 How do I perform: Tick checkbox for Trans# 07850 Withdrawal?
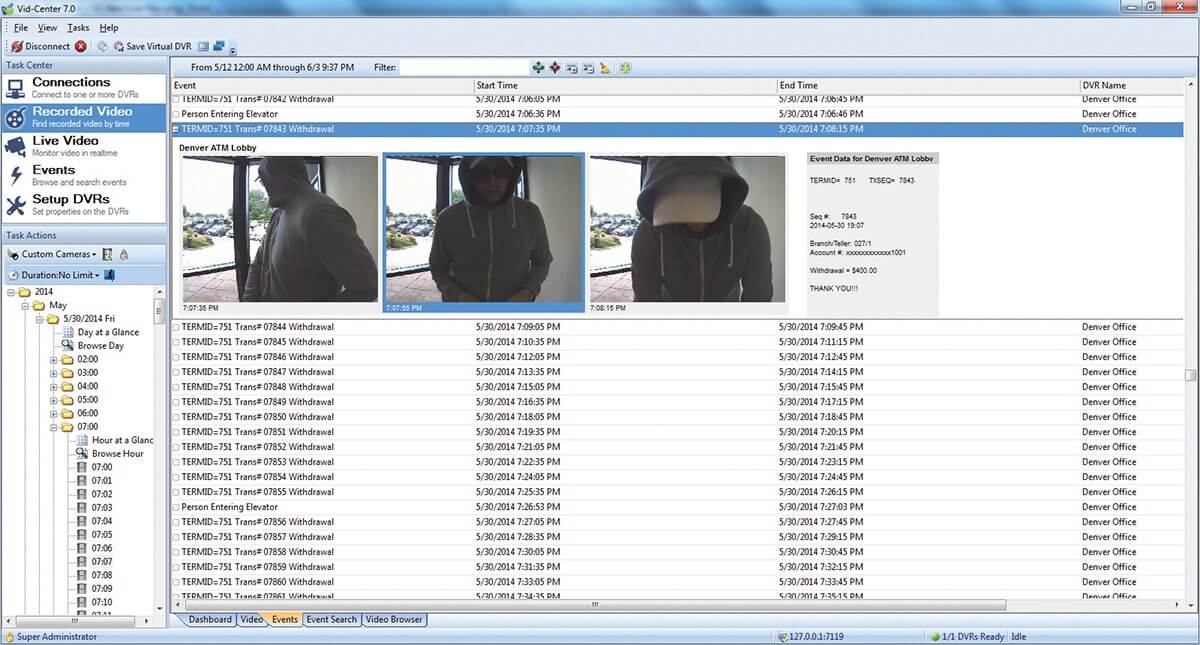(177, 417)
